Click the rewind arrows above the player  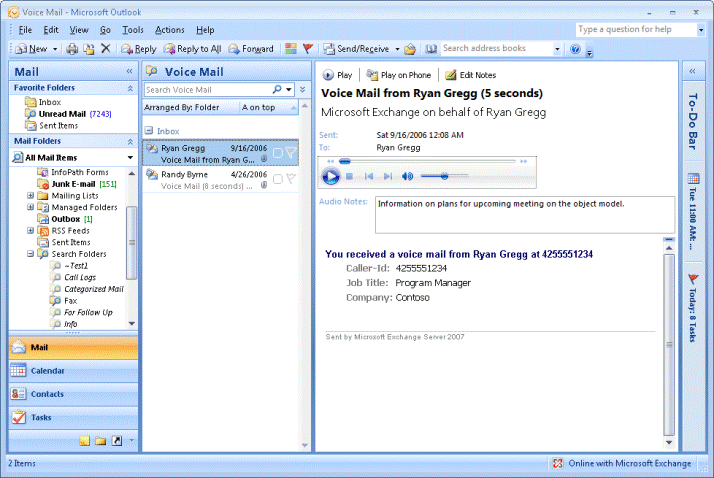point(330,161)
